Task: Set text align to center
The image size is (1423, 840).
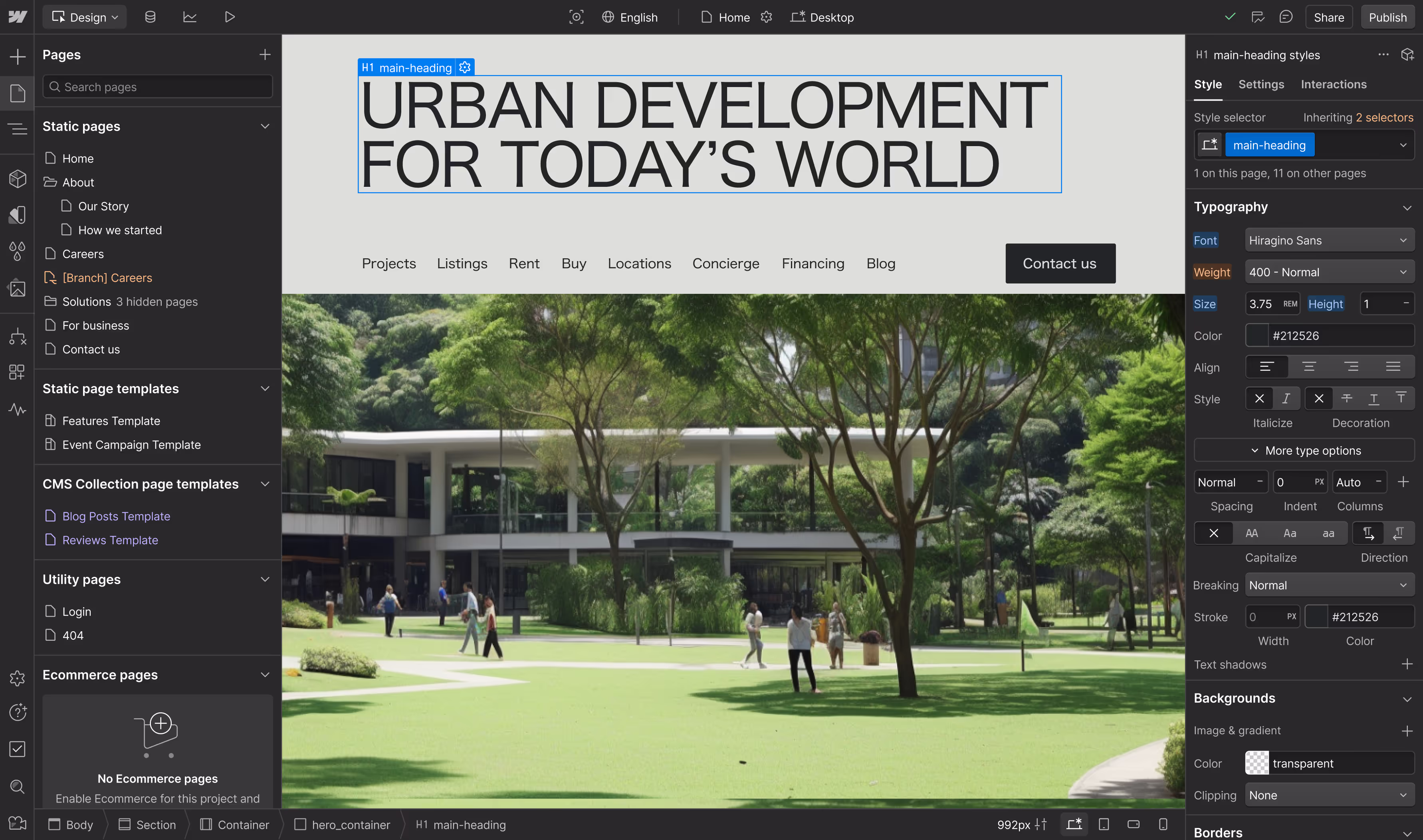Action: click(x=1309, y=367)
